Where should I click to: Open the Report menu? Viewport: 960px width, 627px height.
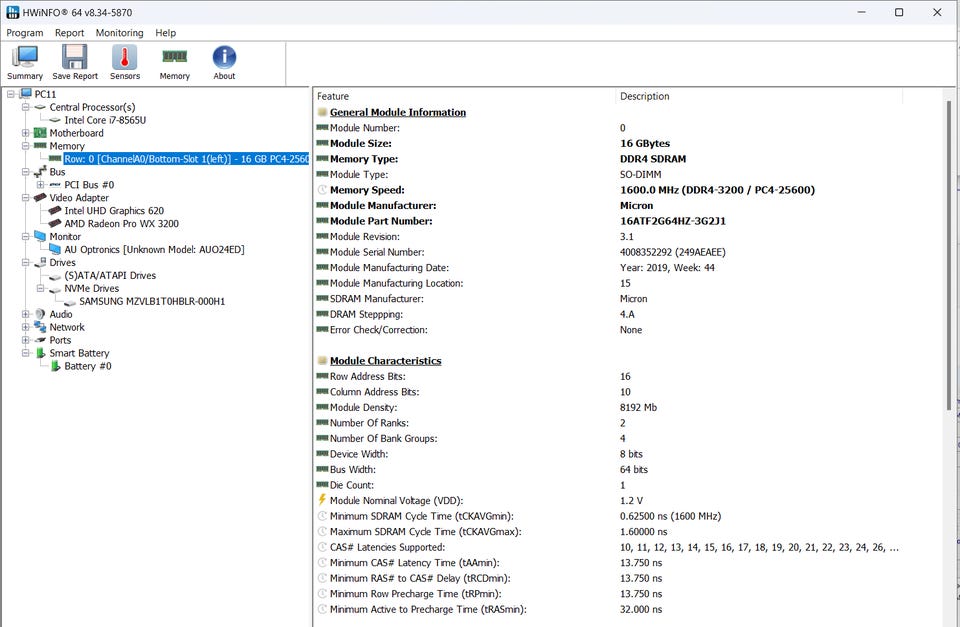pos(70,33)
